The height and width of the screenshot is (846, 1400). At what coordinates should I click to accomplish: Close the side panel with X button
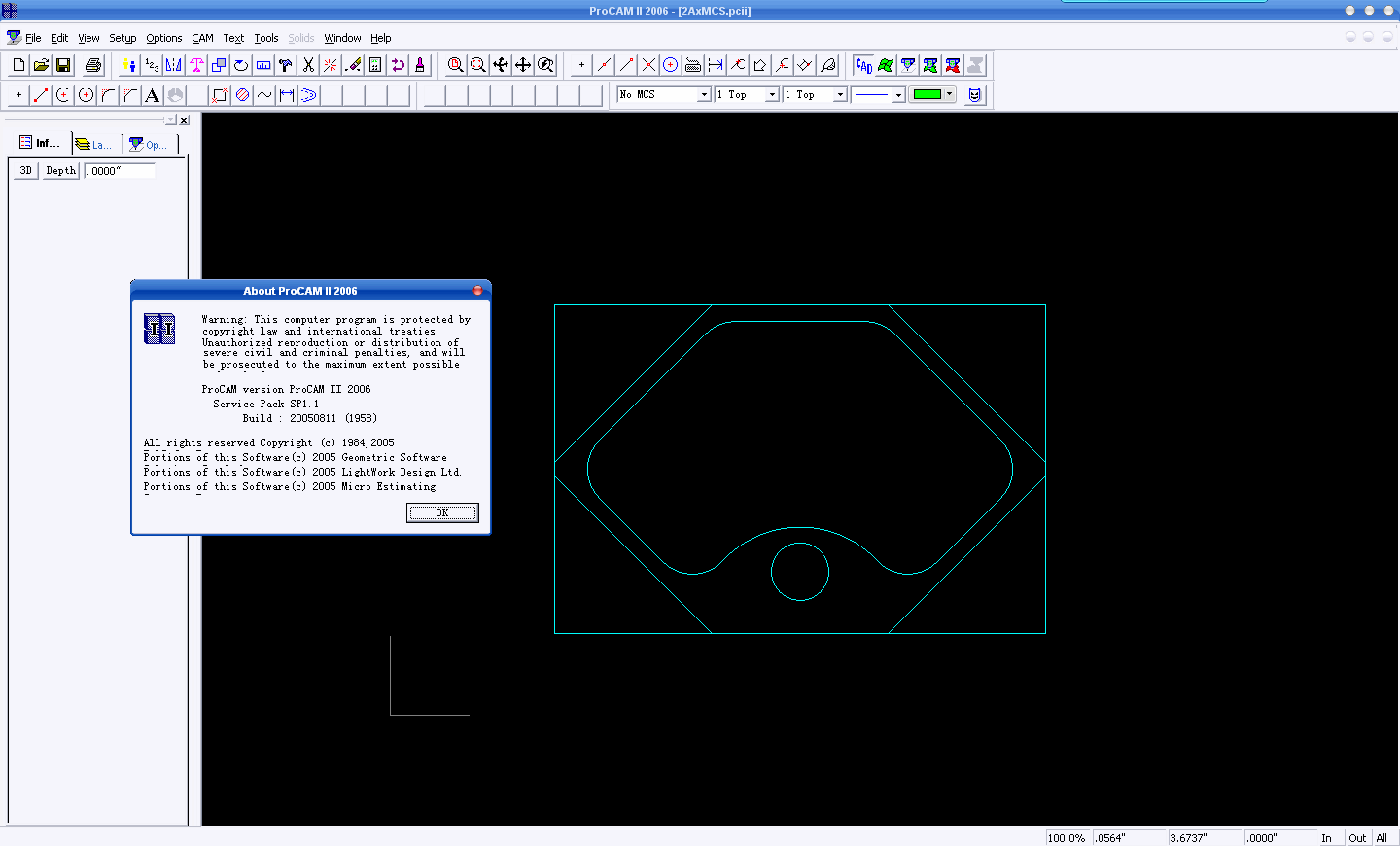pos(184,120)
